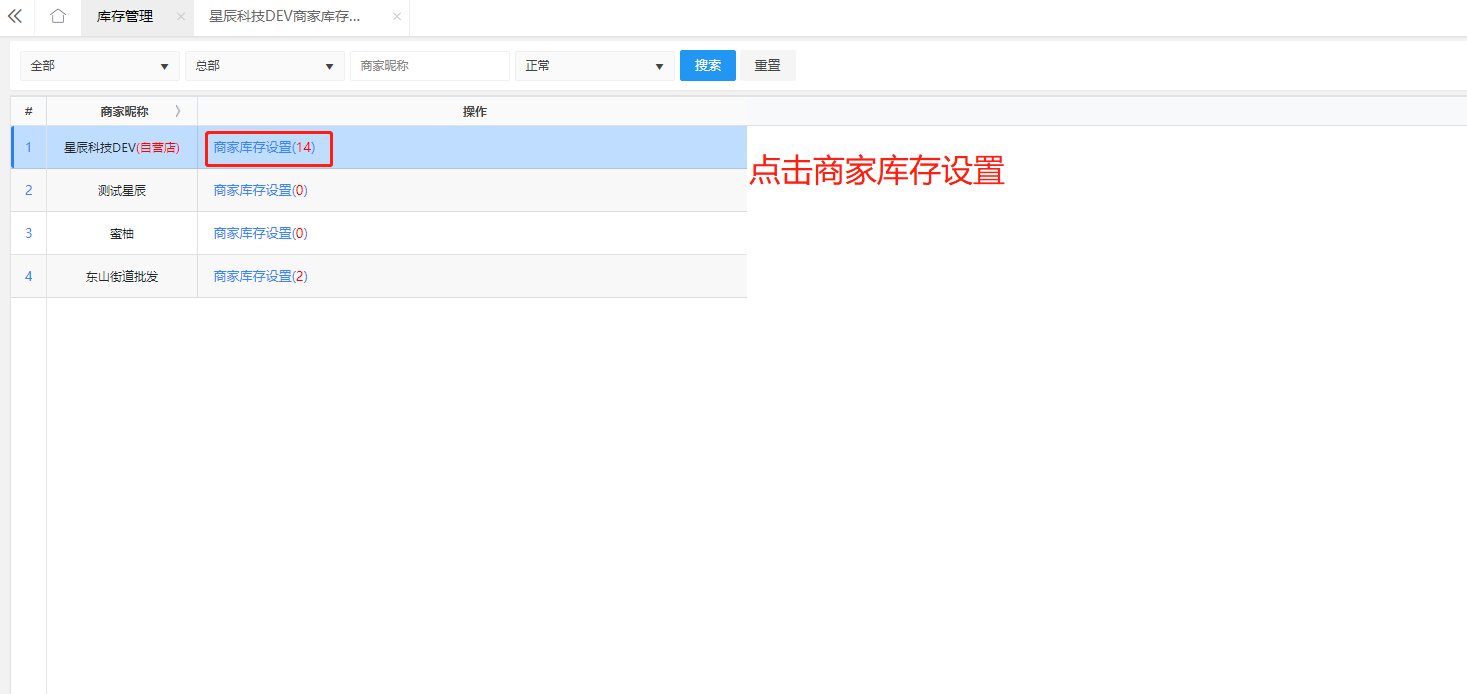This screenshot has height=694, width=1467.
Task: Collapse sidebar with double-chevron icon
Action: pyautogui.click(x=15, y=17)
